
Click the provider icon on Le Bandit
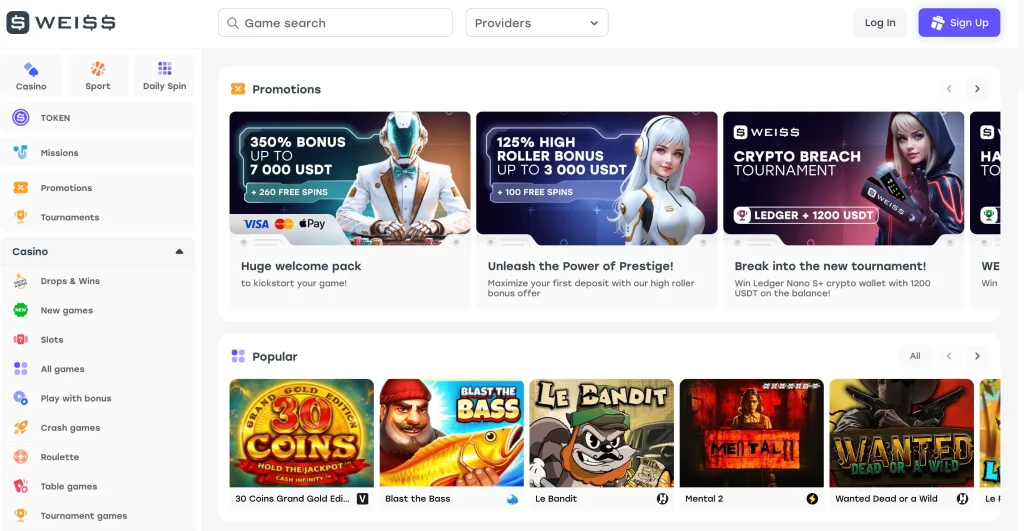click(662, 499)
